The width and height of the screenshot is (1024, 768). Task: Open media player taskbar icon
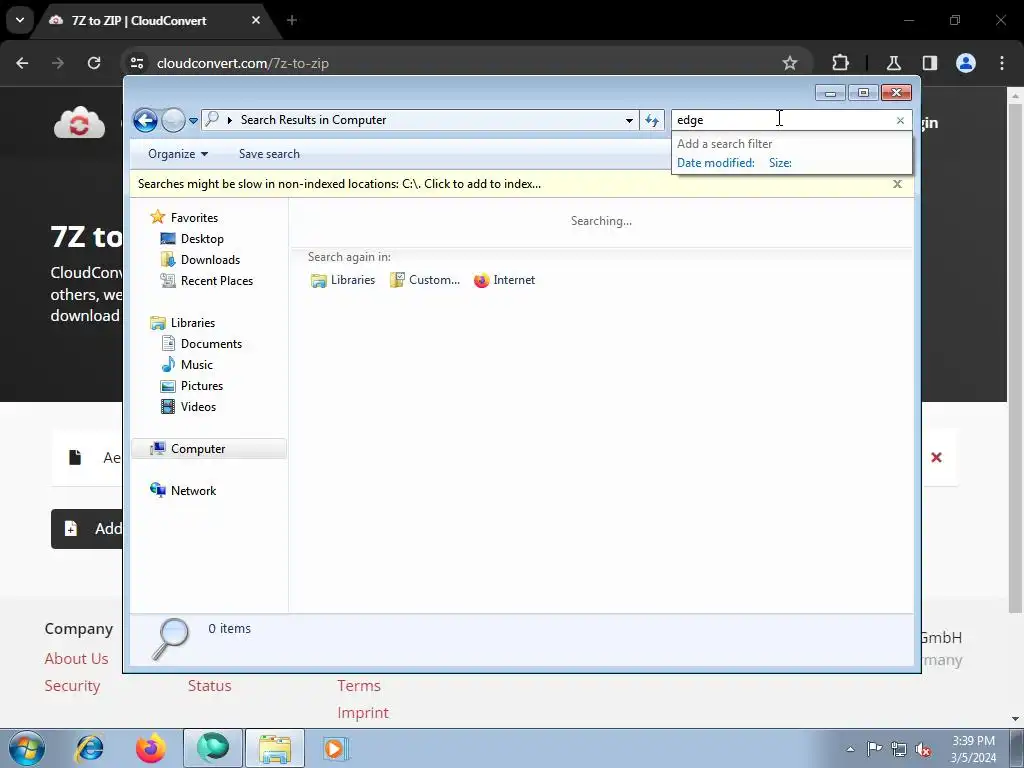[x=336, y=748]
